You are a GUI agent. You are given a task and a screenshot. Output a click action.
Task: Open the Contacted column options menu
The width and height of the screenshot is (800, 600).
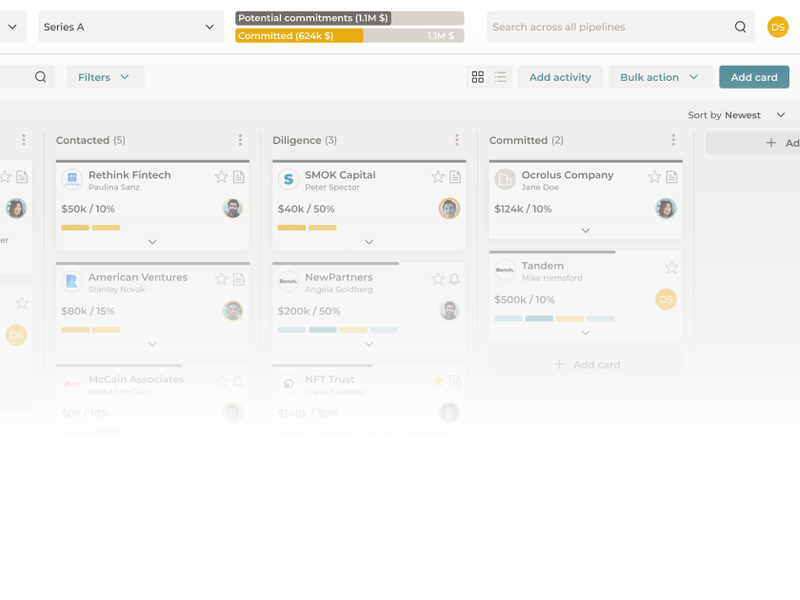(240, 140)
